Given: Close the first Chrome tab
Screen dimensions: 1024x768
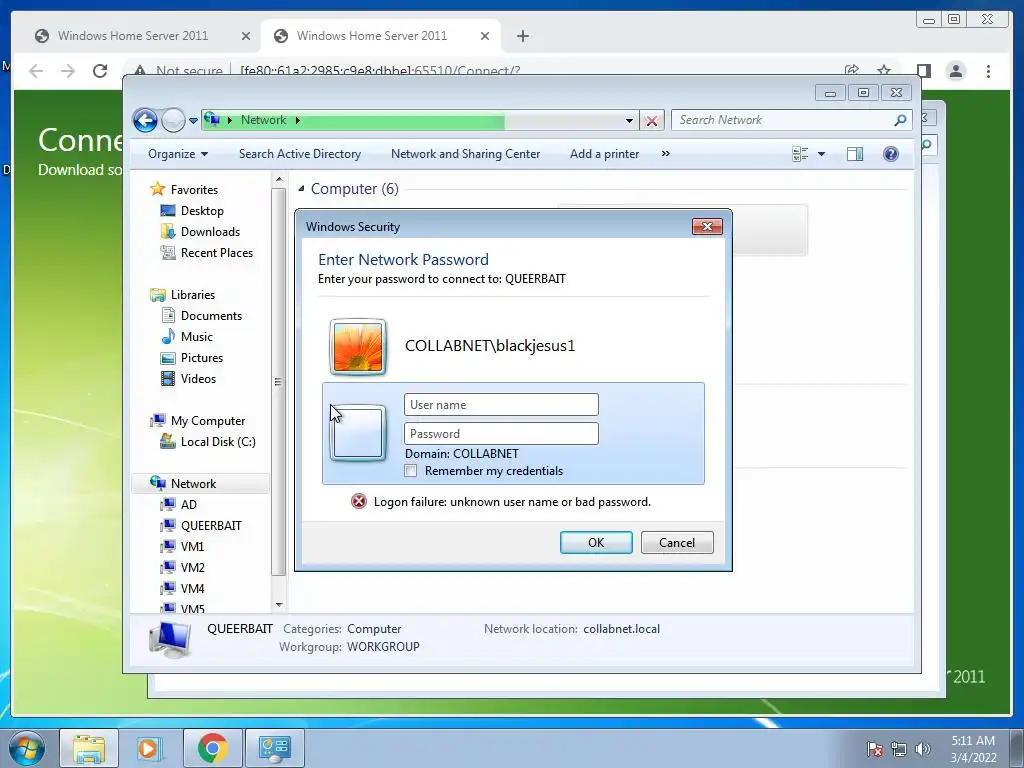Looking at the screenshot, I should coord(246,37).
